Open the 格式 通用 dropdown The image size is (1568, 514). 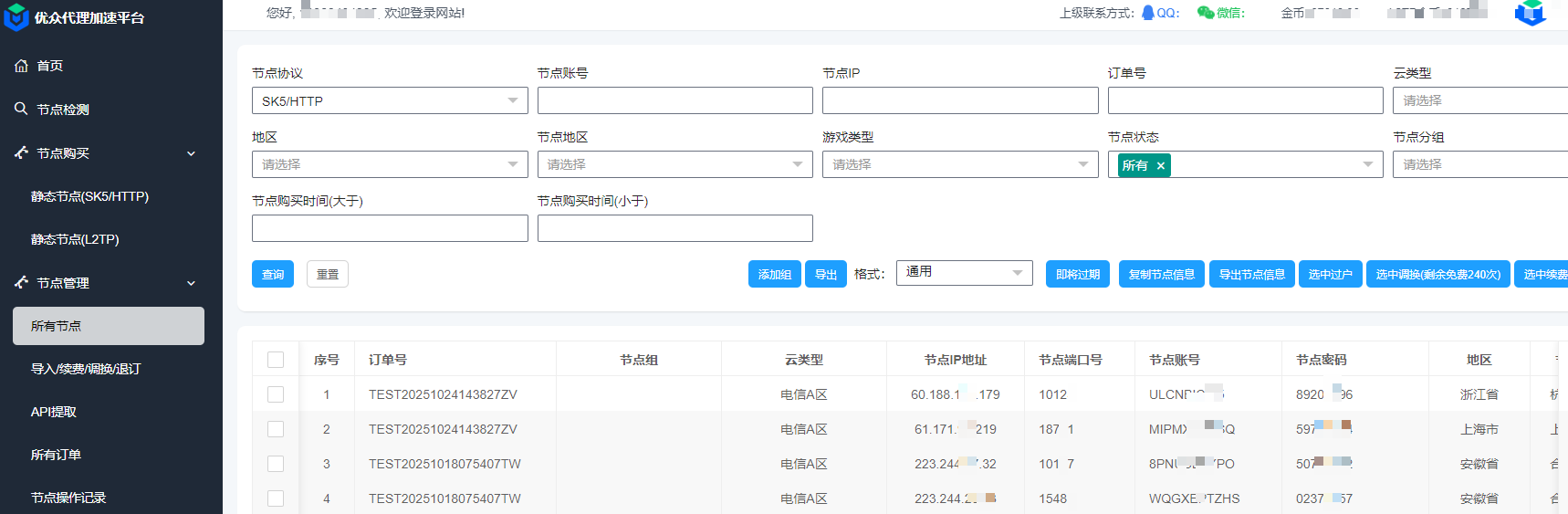(x=965, y=272)
